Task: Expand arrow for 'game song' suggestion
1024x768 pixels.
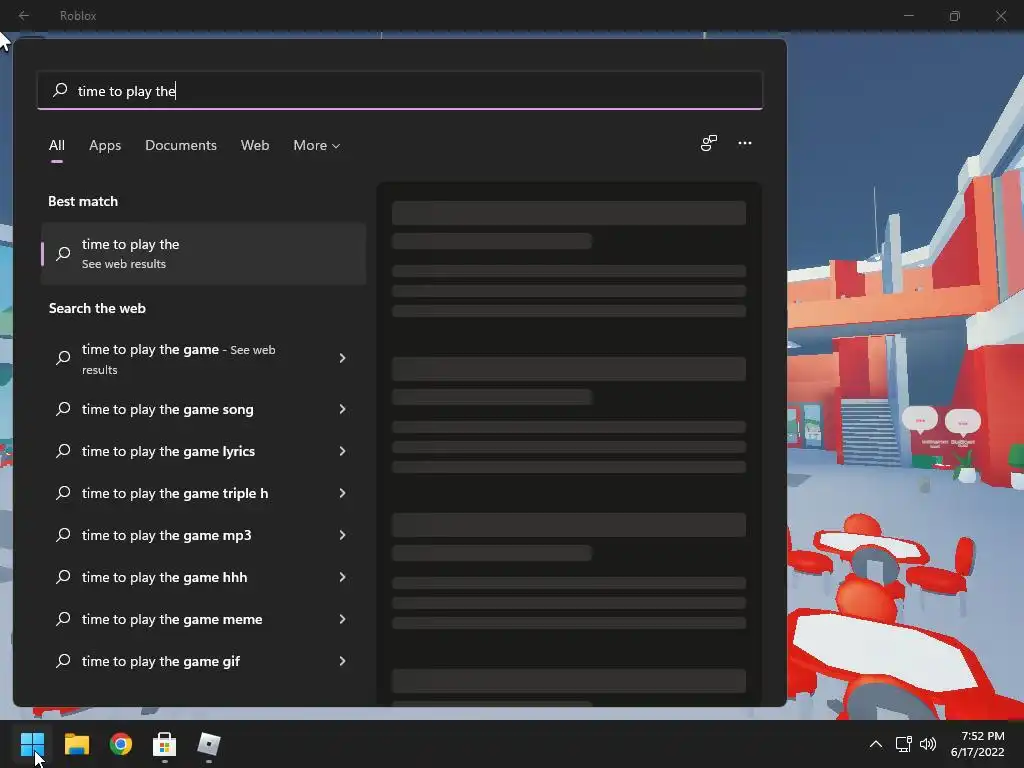Action: (x=342, y=409)
